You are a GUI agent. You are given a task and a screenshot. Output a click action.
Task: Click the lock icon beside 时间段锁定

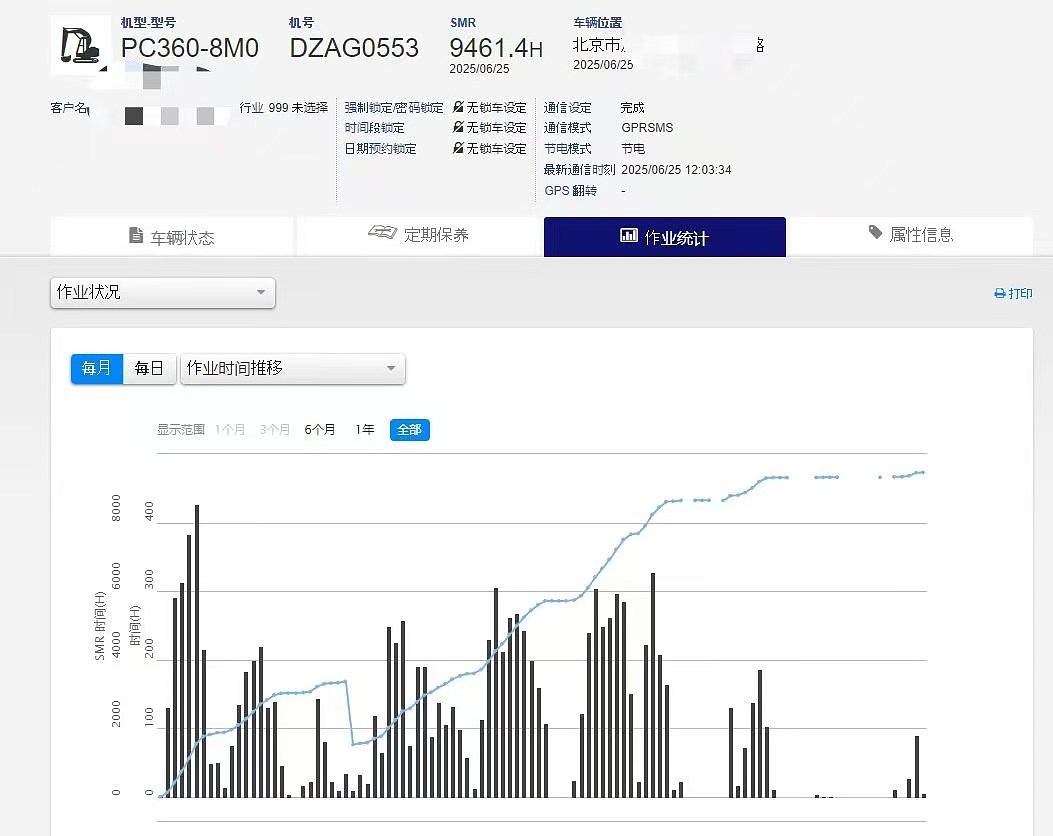tap(458, 127)
